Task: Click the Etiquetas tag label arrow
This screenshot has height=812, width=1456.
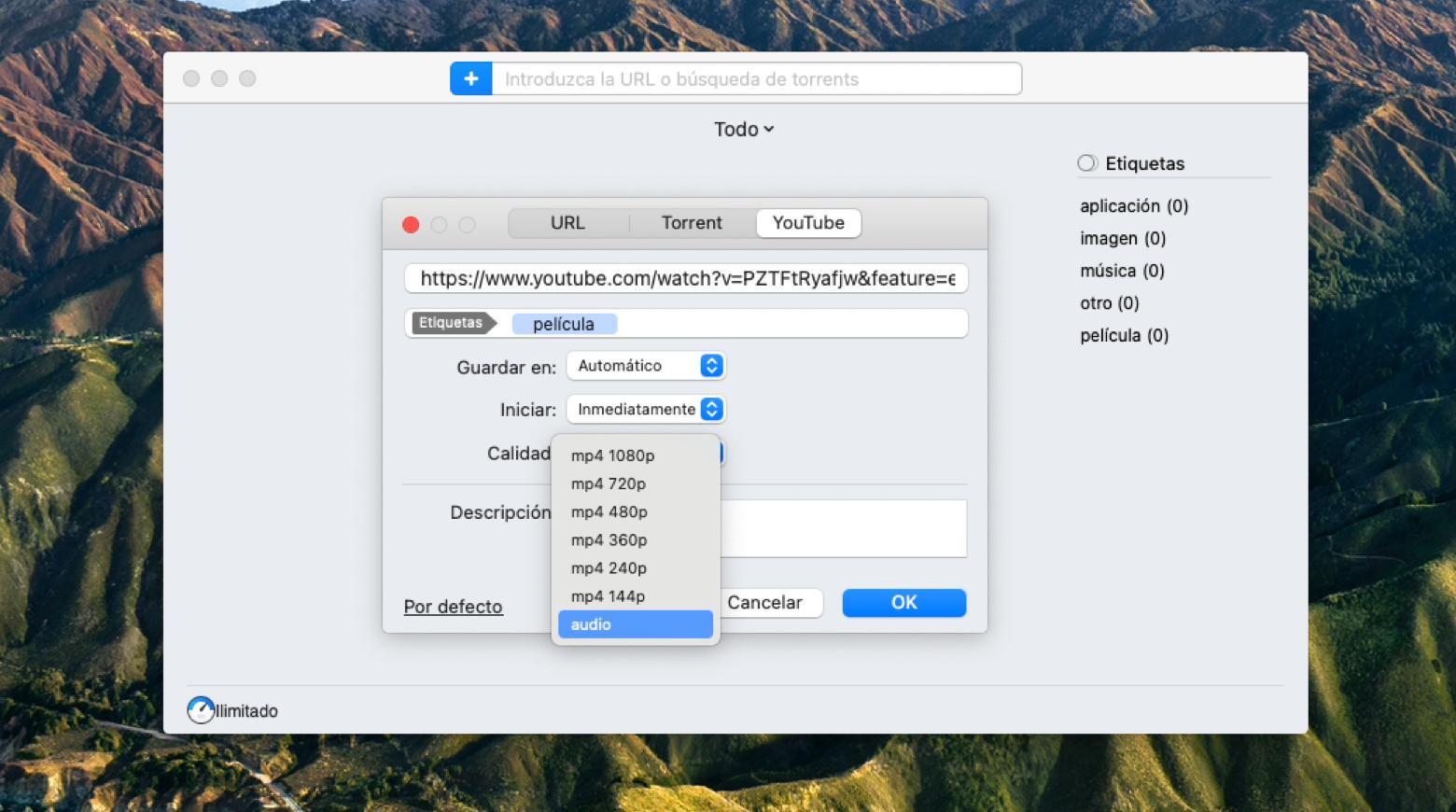Action: coord(454,323)
